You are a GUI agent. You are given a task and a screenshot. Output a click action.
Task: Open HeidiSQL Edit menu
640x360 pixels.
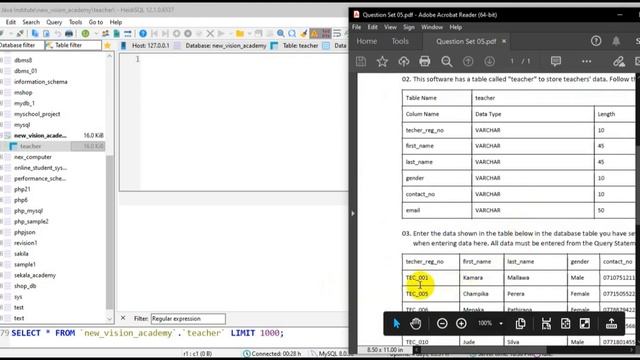[11, 22]
